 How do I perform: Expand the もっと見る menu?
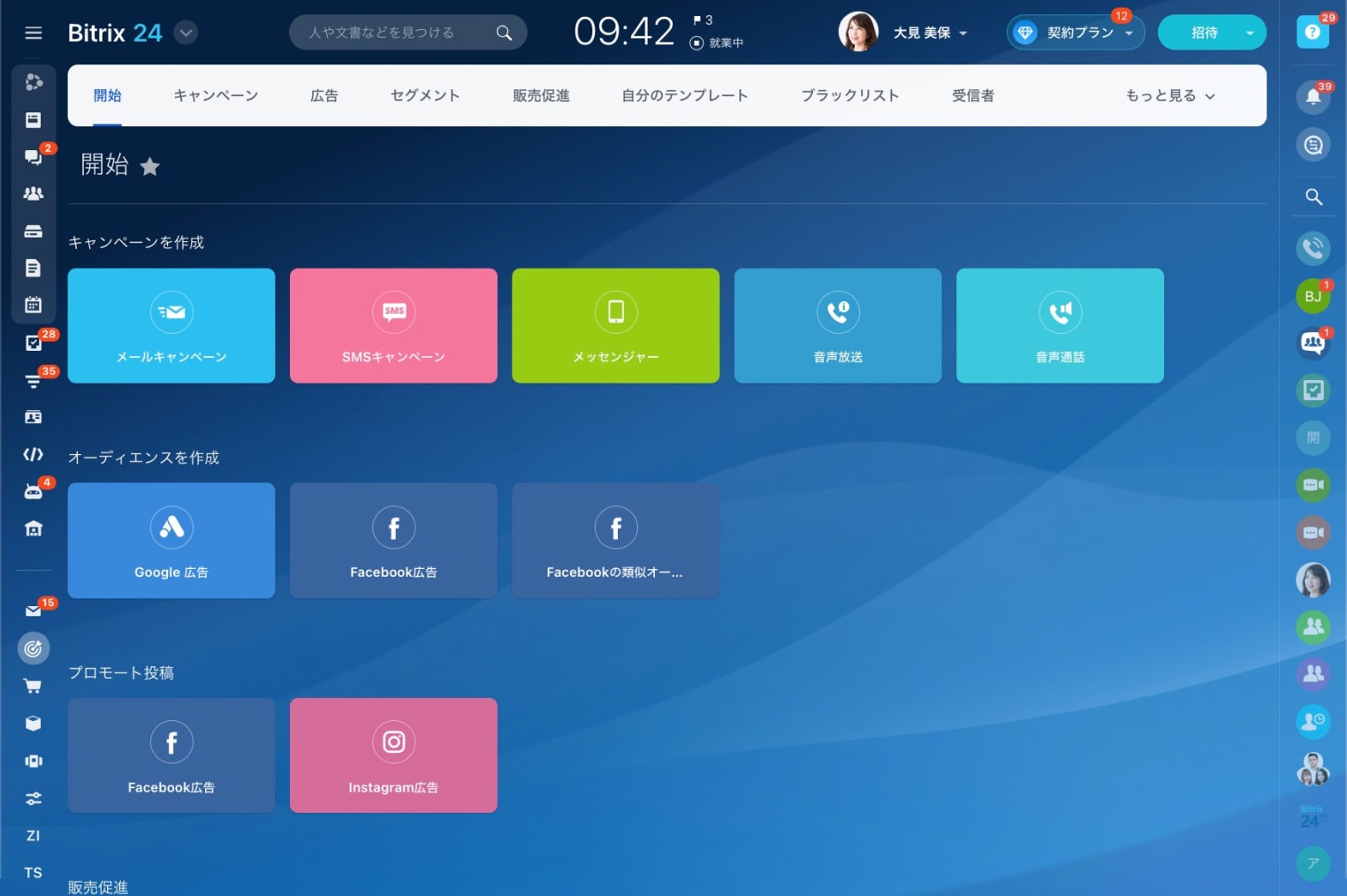[1170, 95]
